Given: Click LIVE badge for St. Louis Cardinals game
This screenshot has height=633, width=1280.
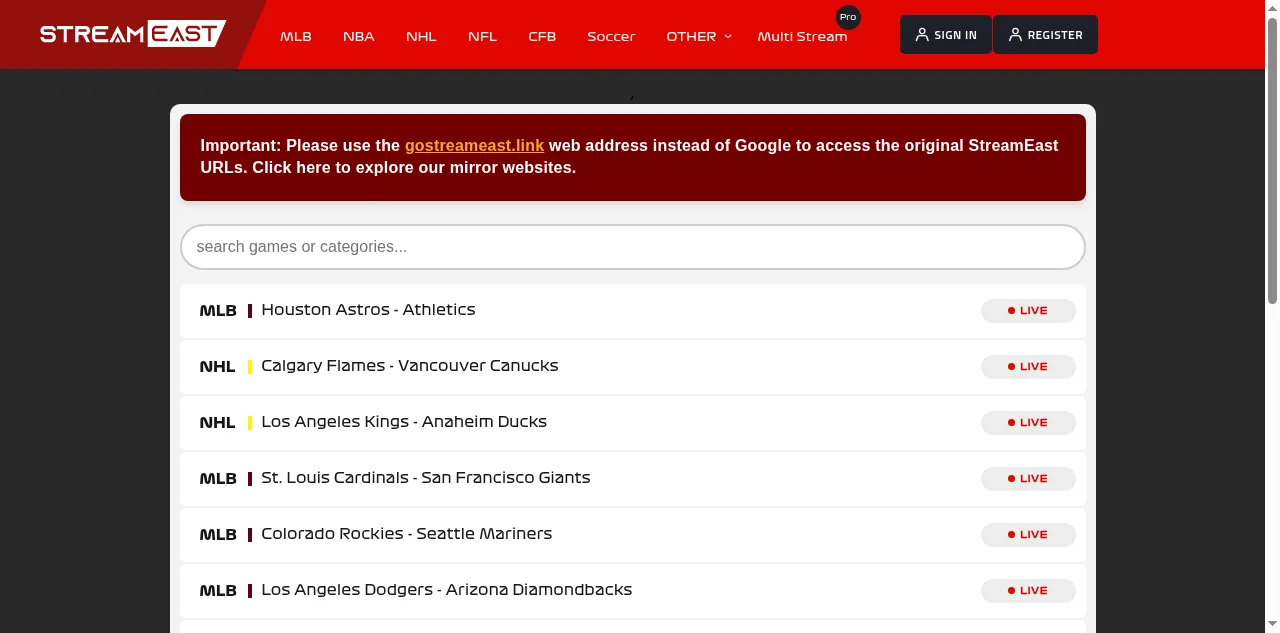Looking at the screenshot, I should 1028,479.
